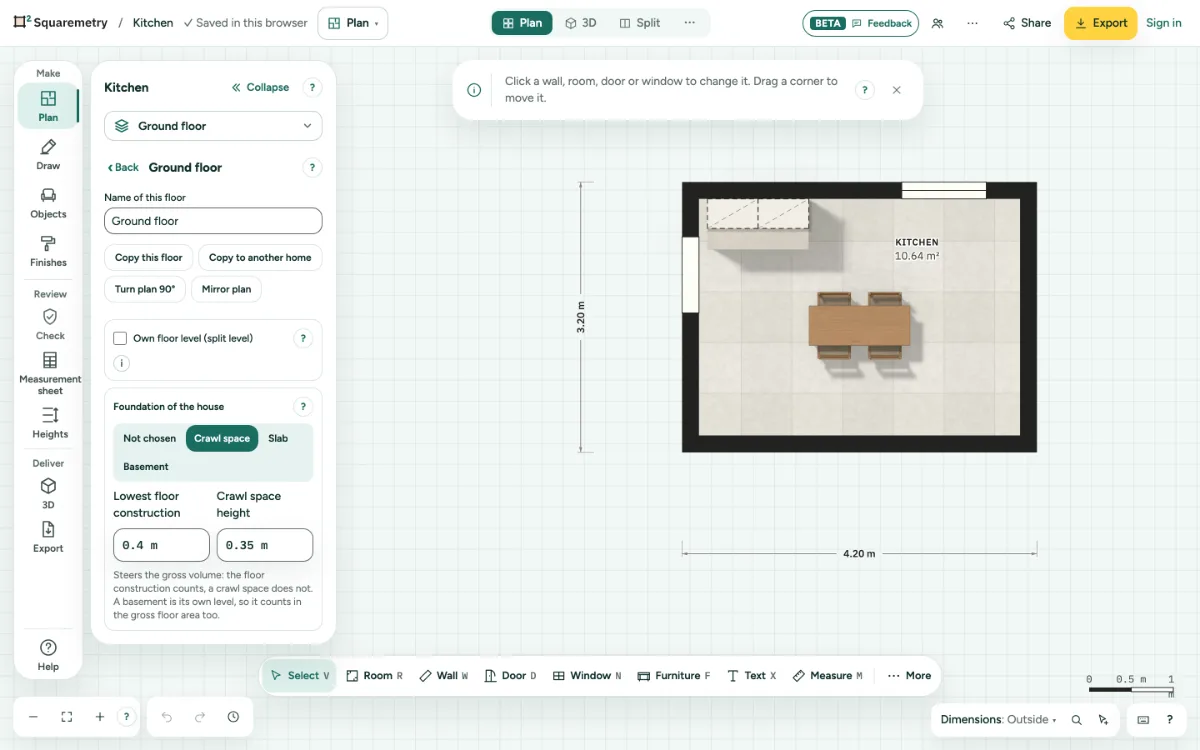
Task: Click the collaborators people icon
Action: pyautogui.click(x=937, y=23)
